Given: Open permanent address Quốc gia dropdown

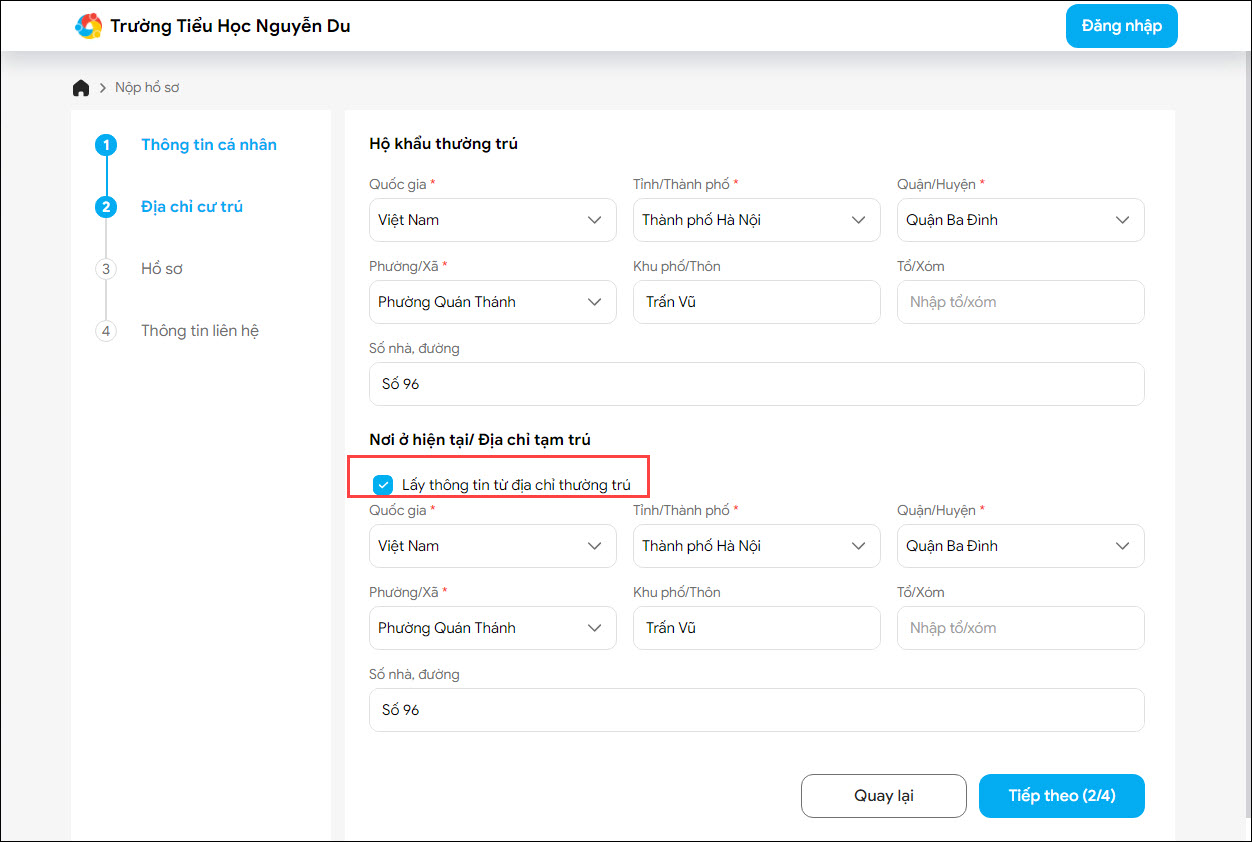Looking at the screenshot, I should point(492,220).
